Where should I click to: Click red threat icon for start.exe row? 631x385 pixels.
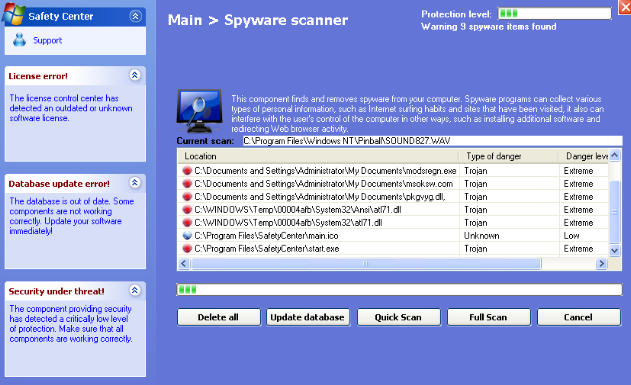coord(187,249)
